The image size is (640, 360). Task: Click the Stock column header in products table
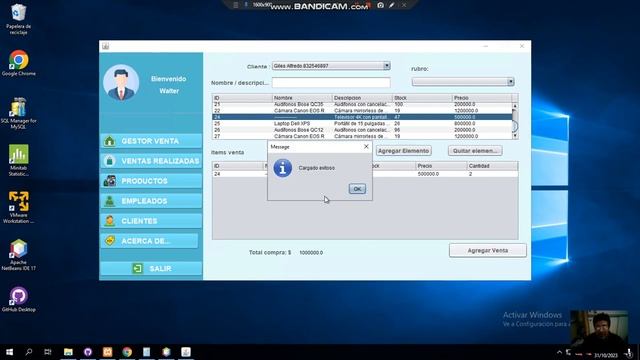(x=422, y=98)
